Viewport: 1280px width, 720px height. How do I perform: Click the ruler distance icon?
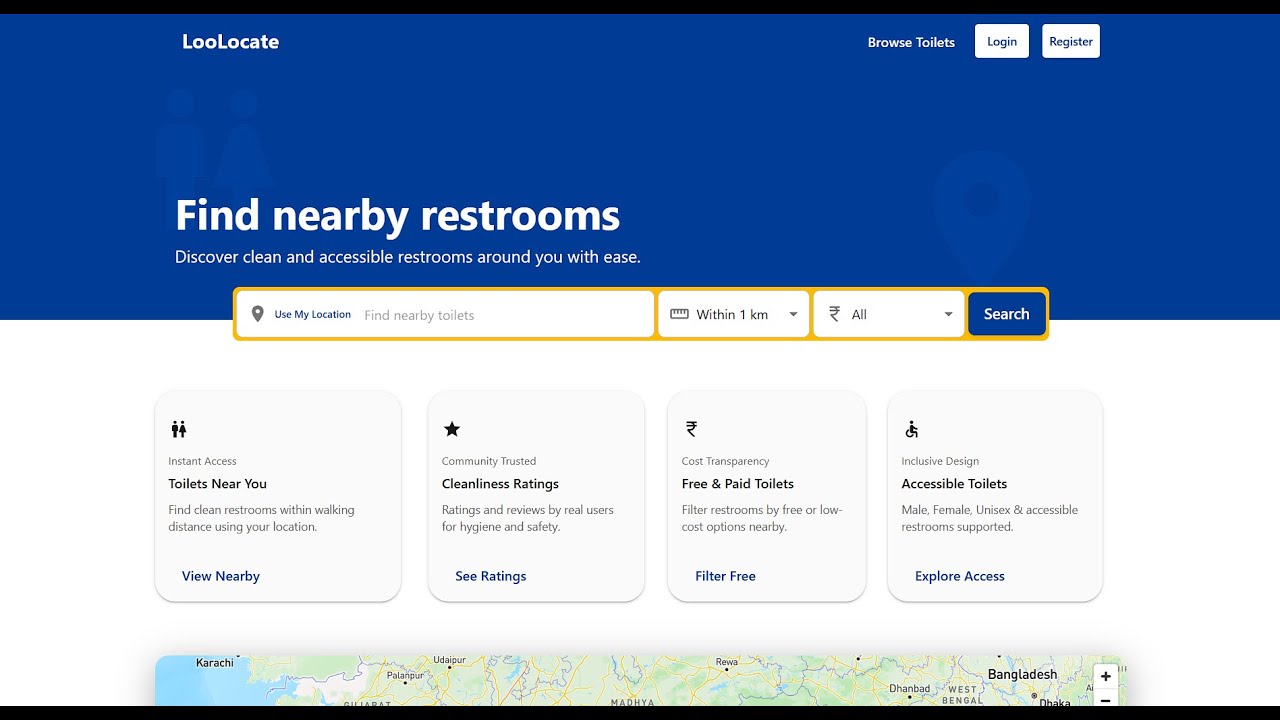coord(679,314)
